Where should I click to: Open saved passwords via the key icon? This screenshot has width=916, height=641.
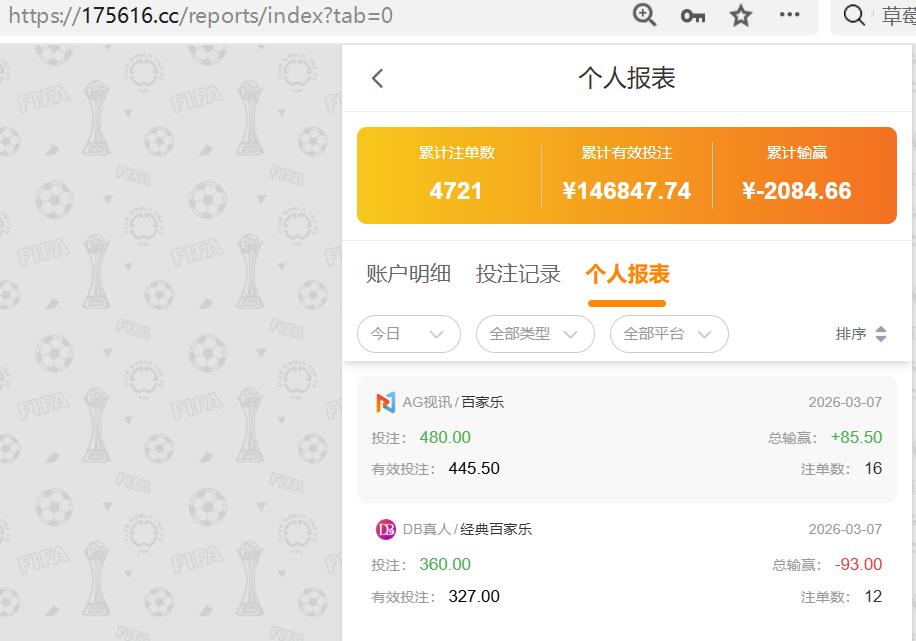pos(693,16)
